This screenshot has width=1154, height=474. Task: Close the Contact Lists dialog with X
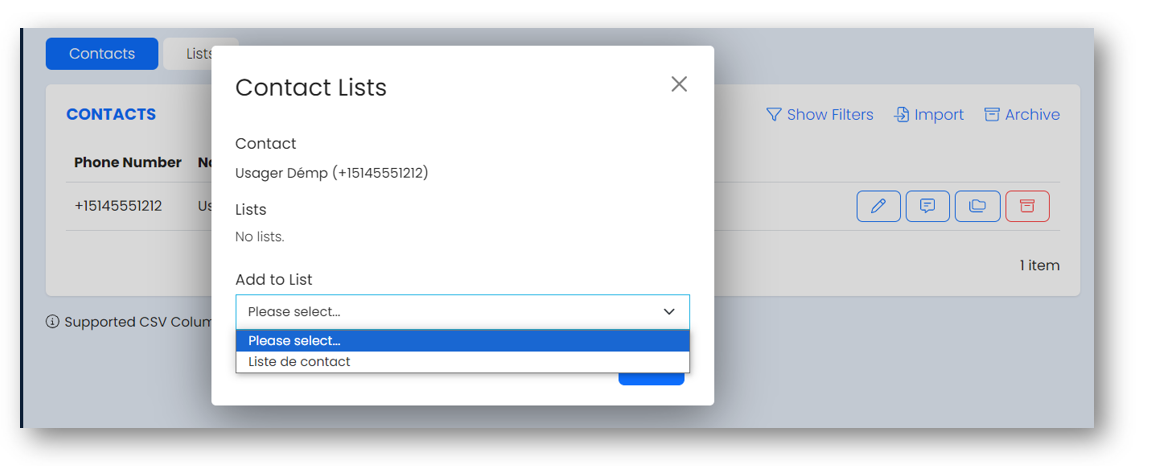[679, 84]
